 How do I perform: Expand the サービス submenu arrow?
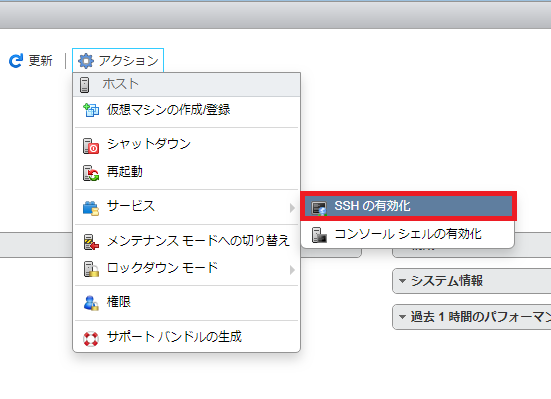tap(292, 207)
